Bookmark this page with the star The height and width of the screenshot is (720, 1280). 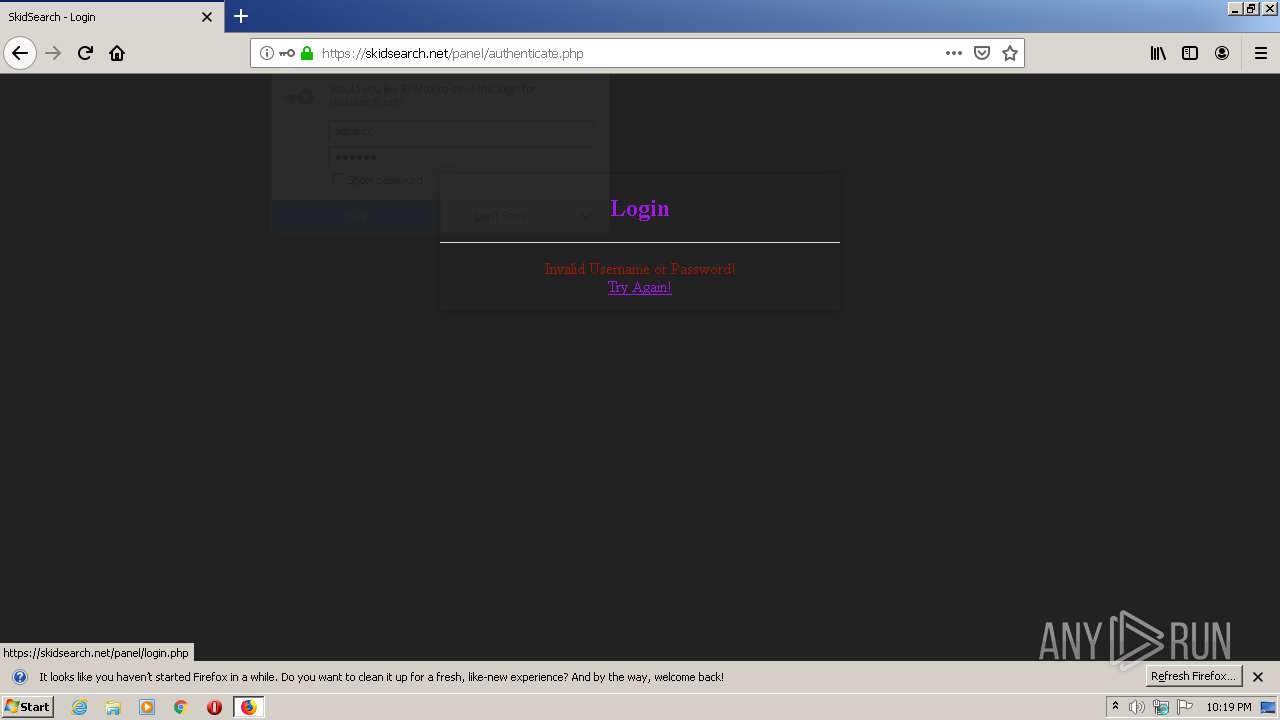[1010, 53]
